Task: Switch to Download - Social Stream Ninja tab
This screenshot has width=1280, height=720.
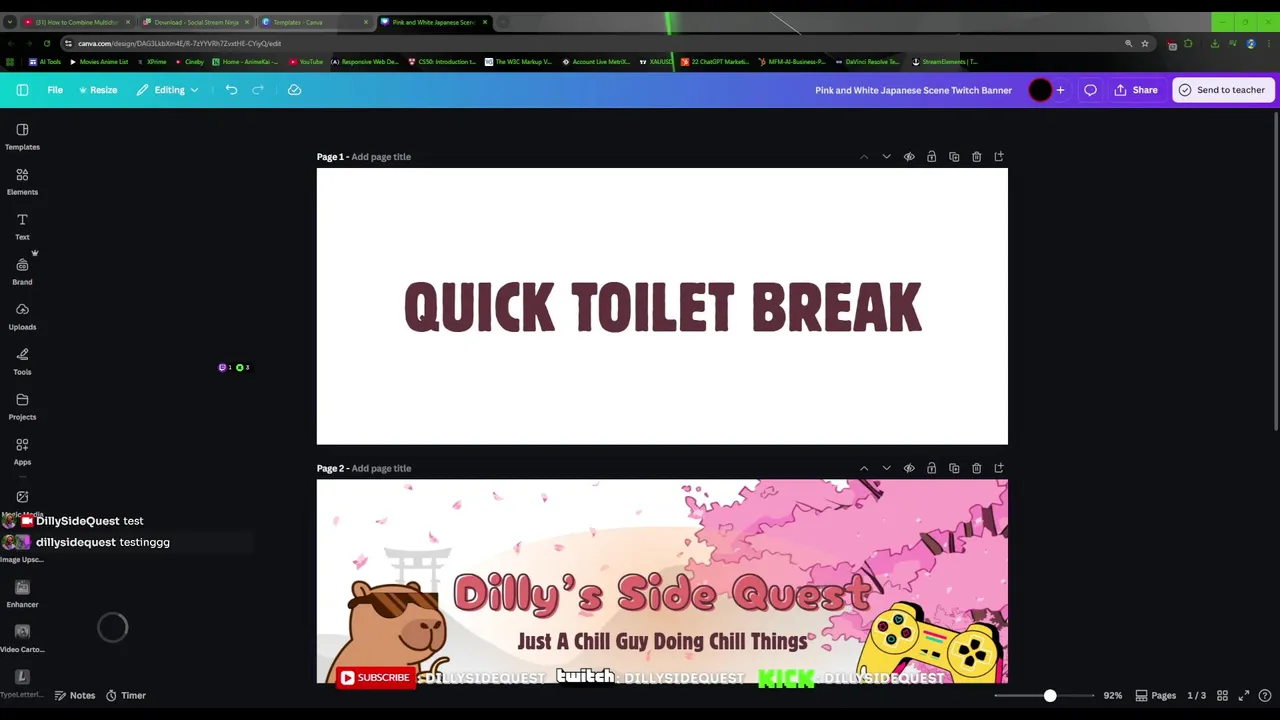Action: [x=196, y=22]
